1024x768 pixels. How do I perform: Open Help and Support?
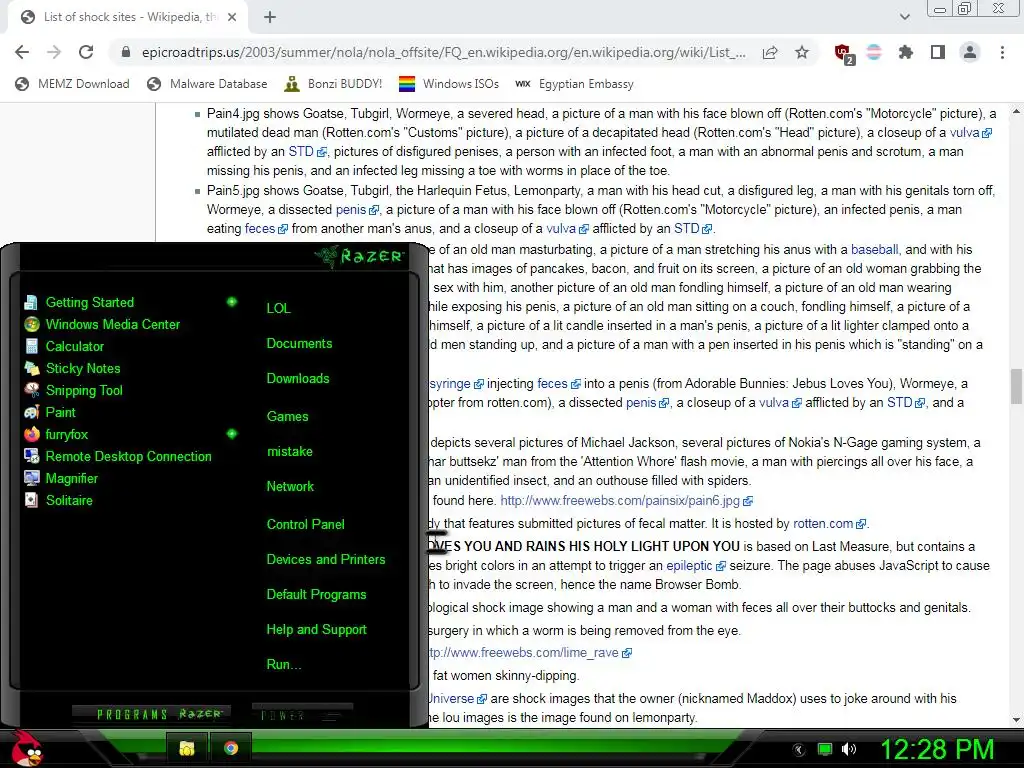tap(316, 630)
